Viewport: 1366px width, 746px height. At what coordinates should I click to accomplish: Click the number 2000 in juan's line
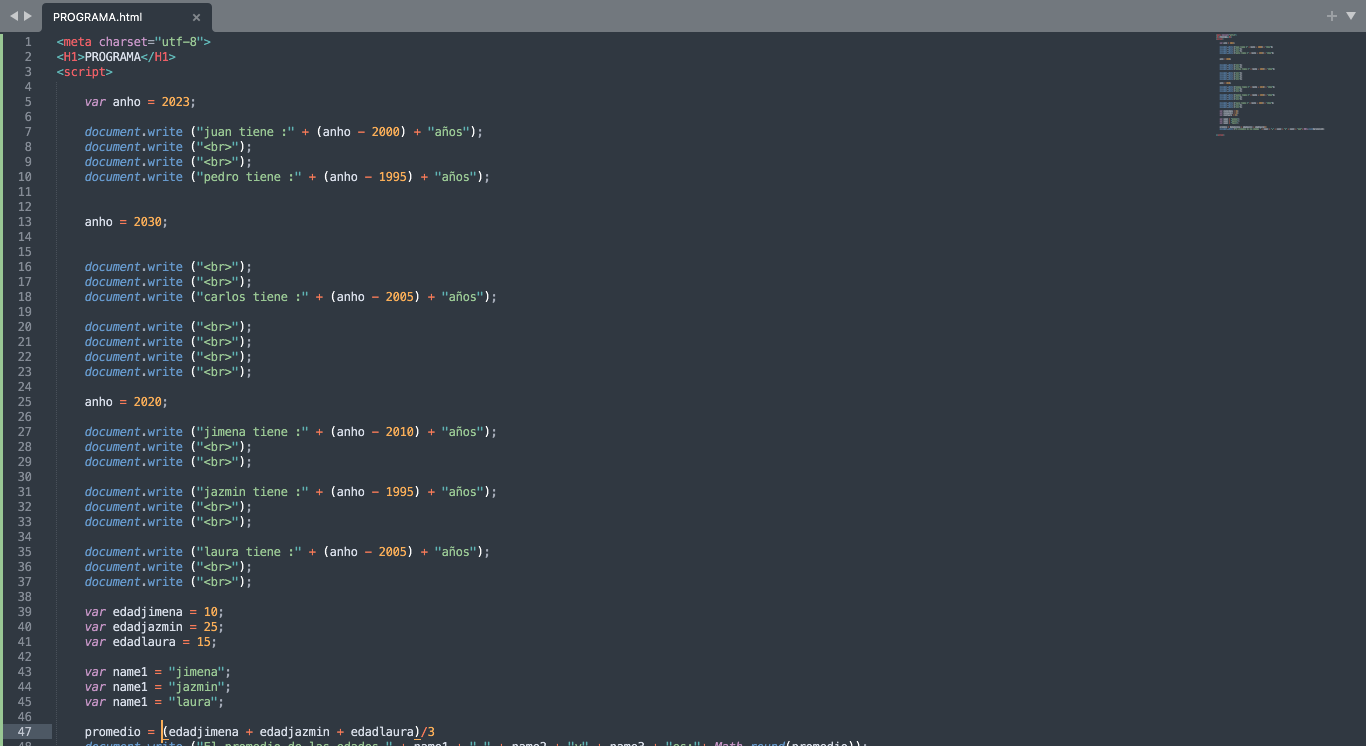pos(385,132)
